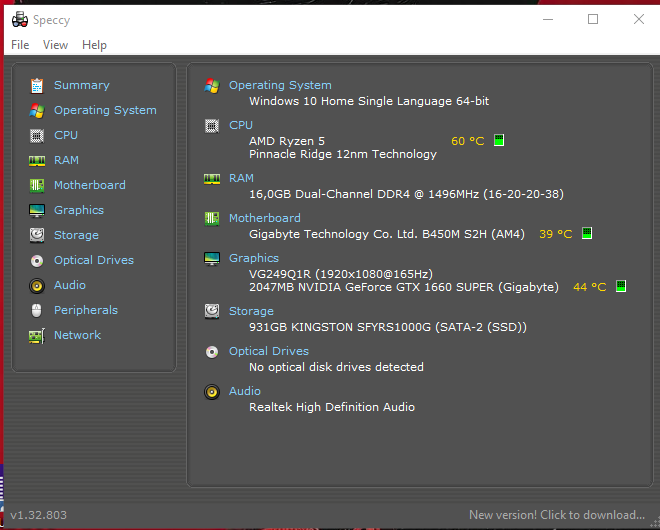The width and height of the screenshot is (660, 530).
Task: Open Optical Drives from the sidebar
Action: [94, 260]
